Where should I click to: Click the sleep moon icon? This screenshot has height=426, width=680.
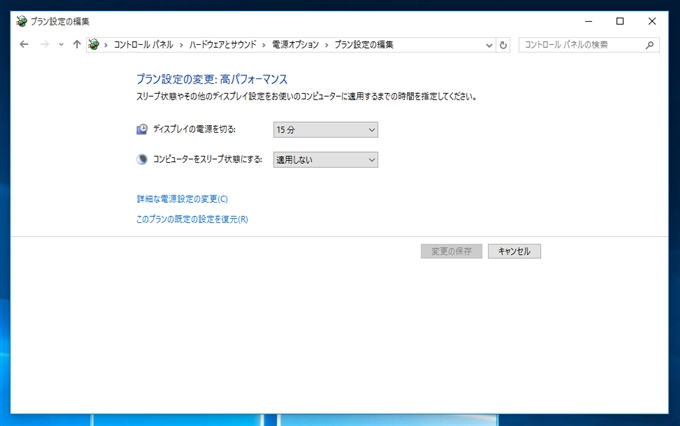pos(142,159)
